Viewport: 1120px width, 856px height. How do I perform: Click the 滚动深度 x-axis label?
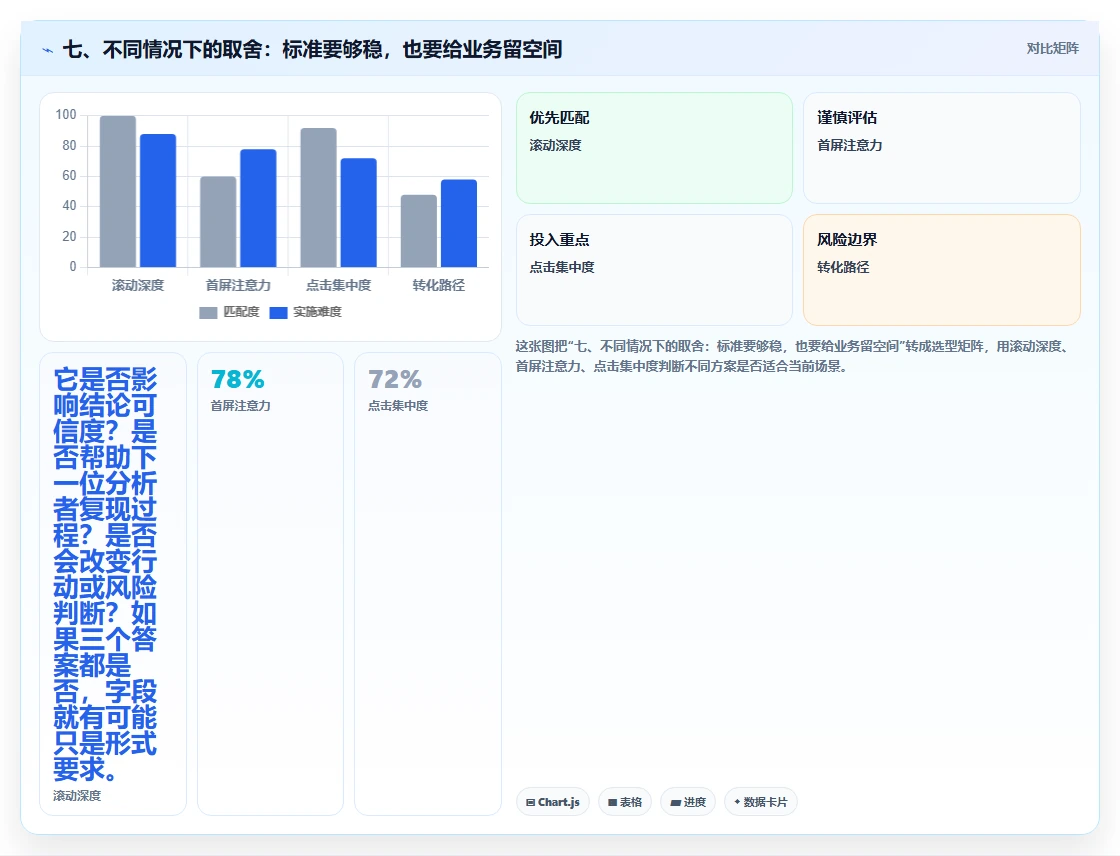point(138,286)
